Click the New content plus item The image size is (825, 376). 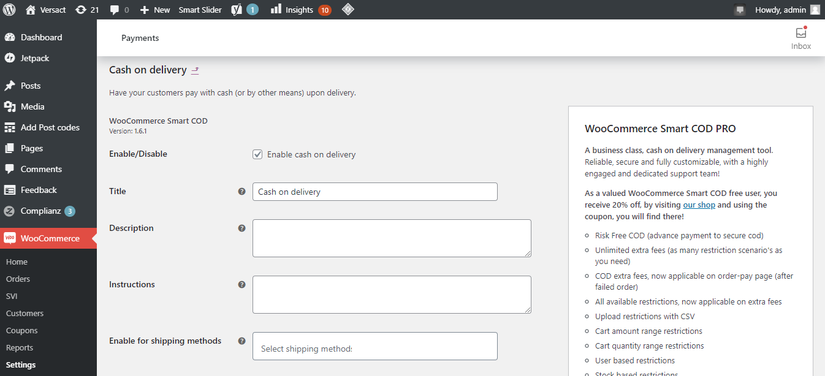pyautogui.click(x=155, y=9)
